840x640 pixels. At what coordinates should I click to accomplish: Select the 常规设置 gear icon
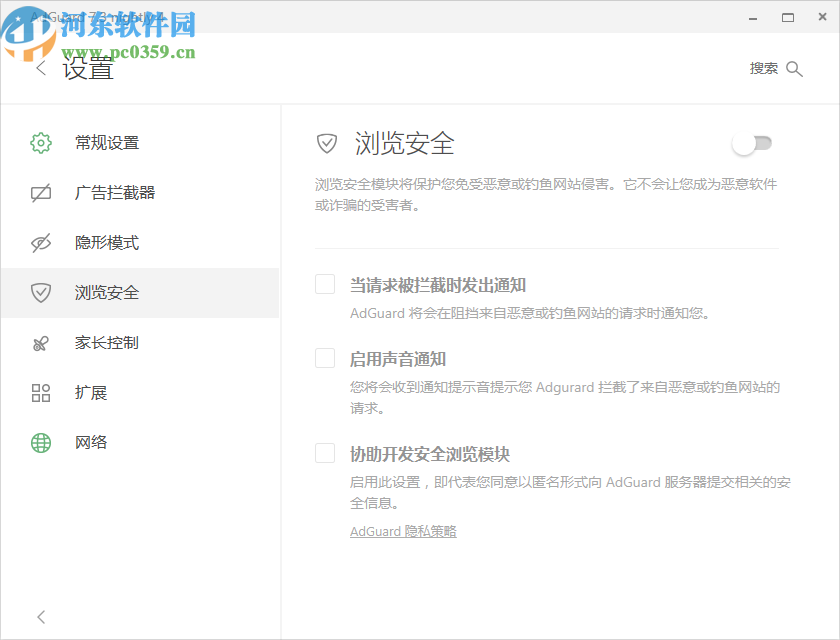tap(40, 142)
